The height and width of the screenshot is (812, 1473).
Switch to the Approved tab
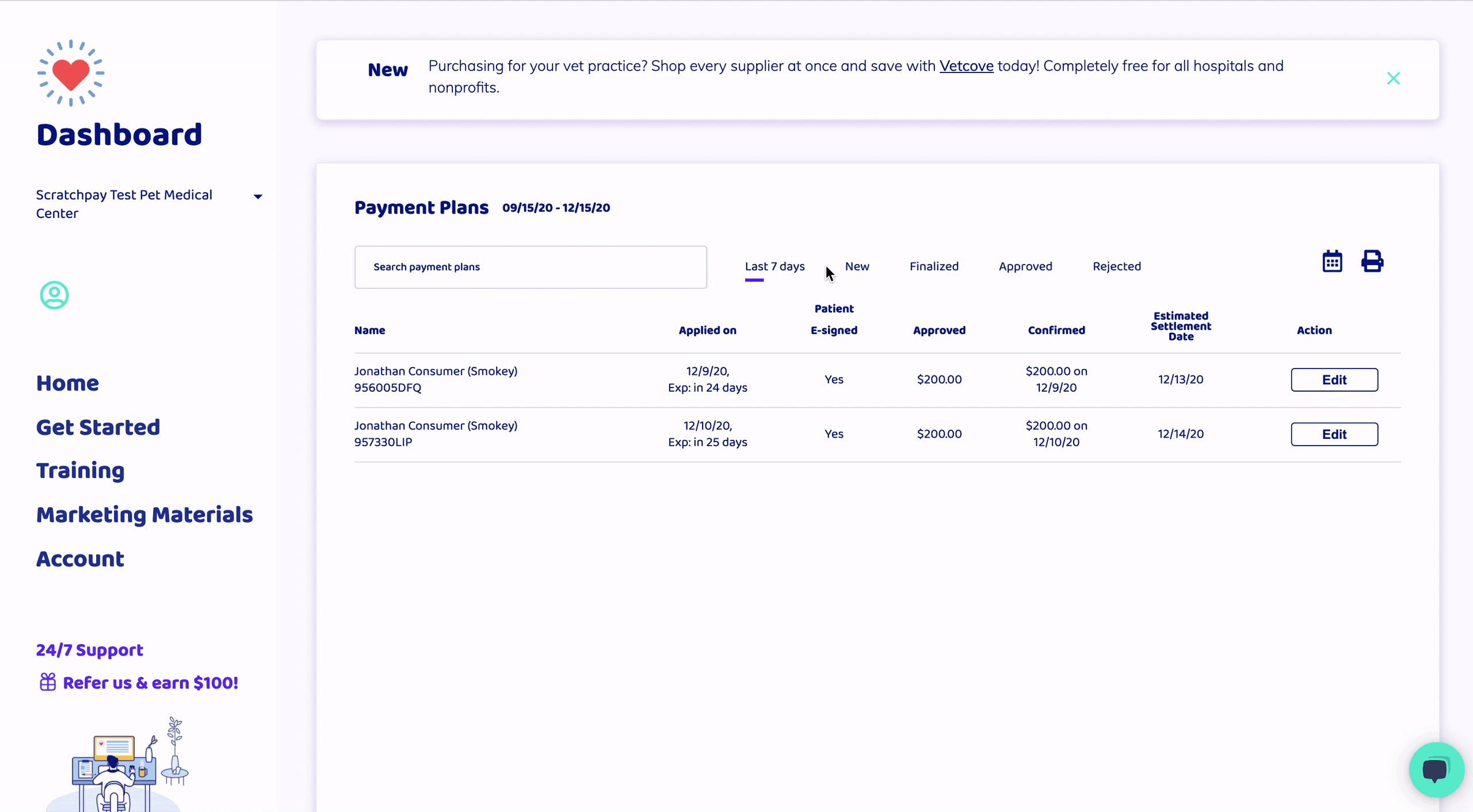coord(1025,266)
